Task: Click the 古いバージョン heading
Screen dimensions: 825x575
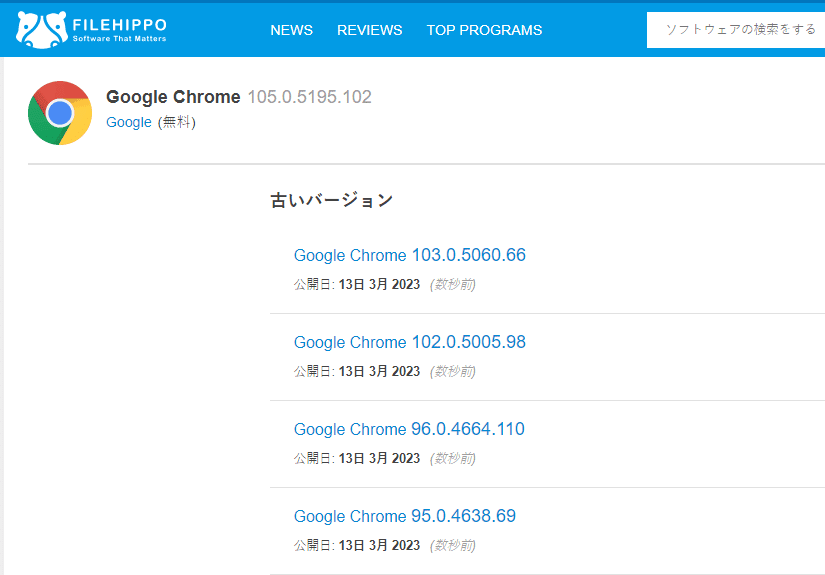Action: click(331, 200)
